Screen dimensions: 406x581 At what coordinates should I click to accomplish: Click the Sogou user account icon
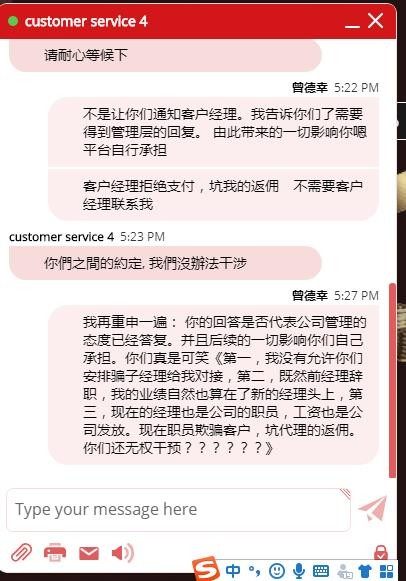click(345, 571)
